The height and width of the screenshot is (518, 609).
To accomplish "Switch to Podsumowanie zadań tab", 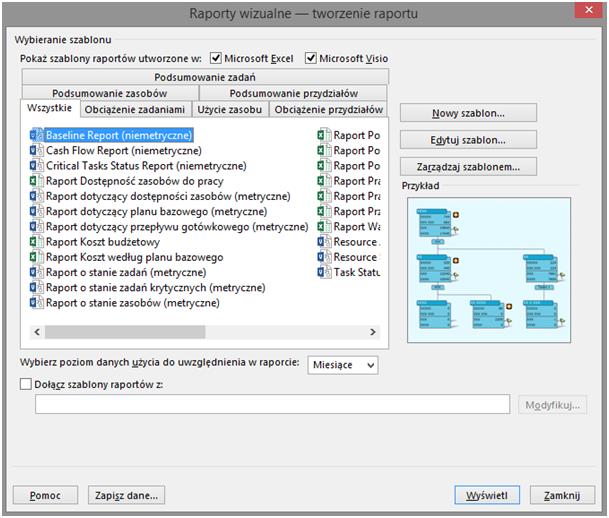I will click(x=205, y=77).
